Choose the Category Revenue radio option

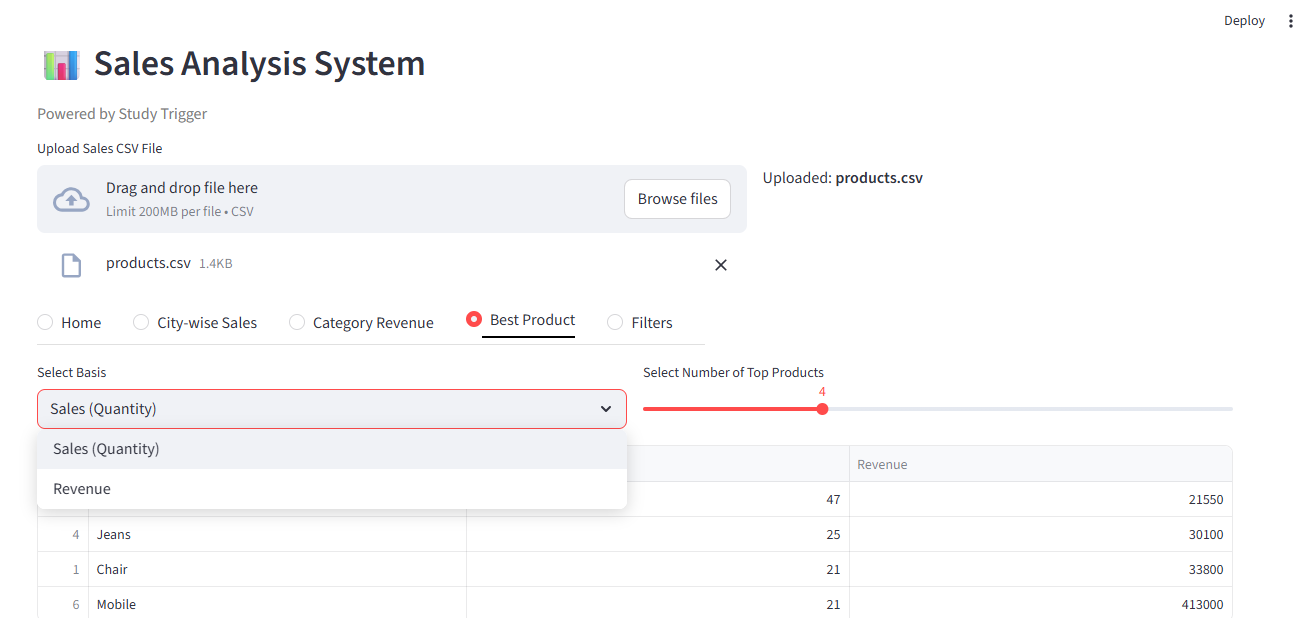coord(297,322)
